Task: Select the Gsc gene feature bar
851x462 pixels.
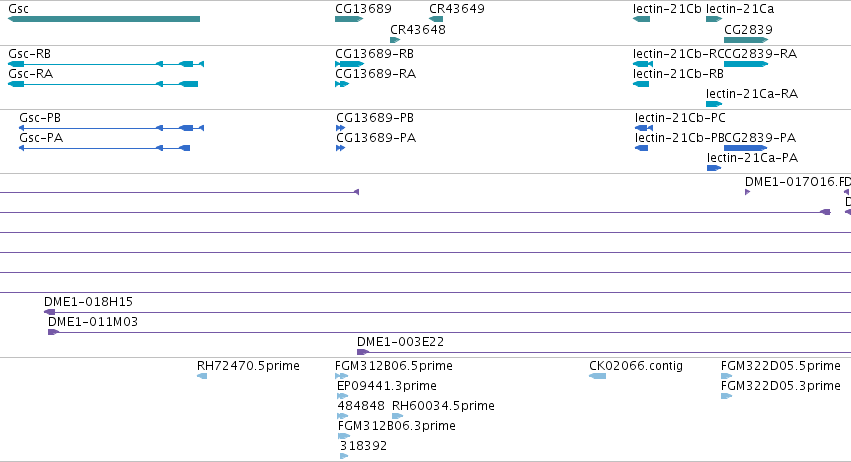Action: click(x=104, y=19)
